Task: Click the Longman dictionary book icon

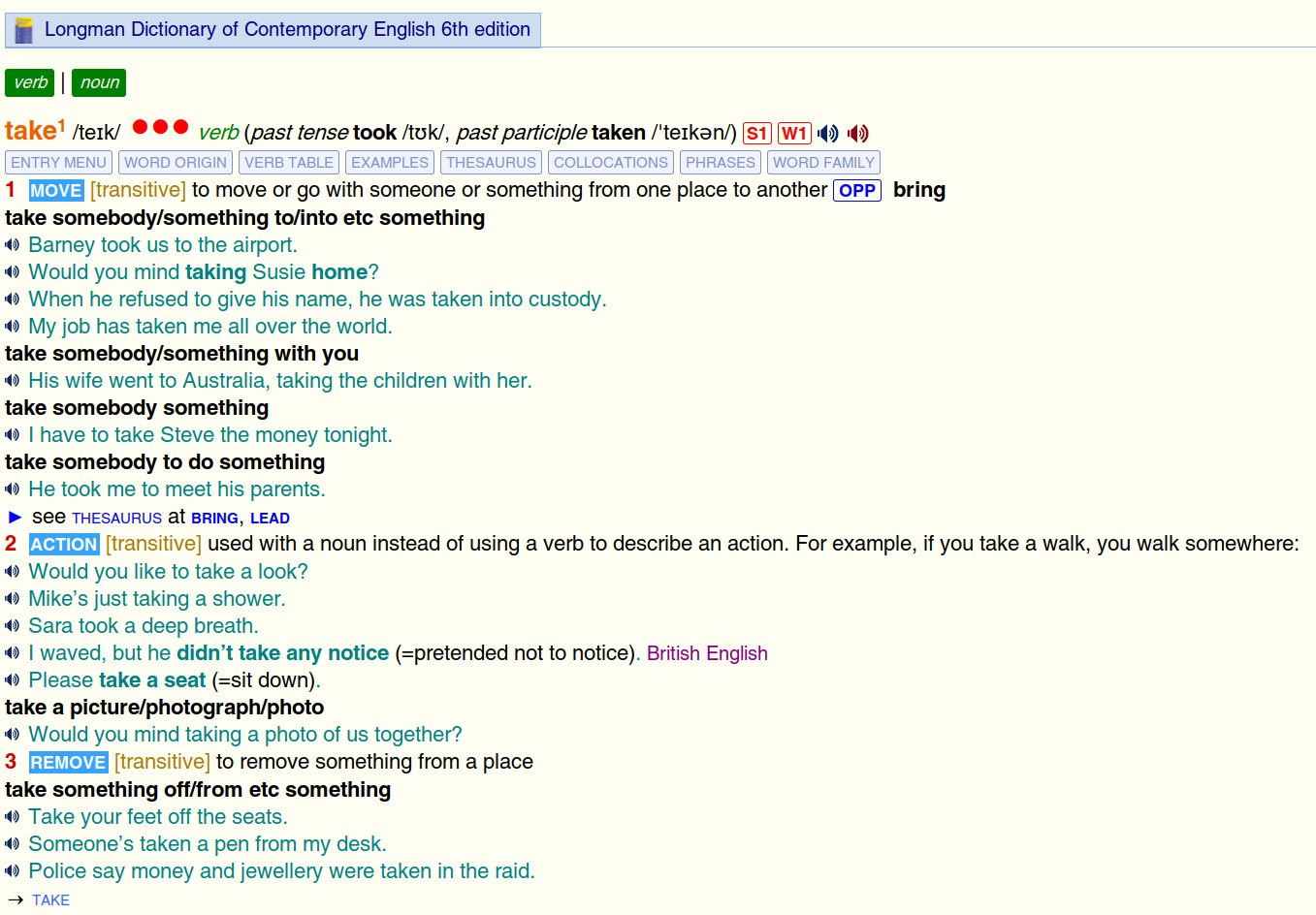Action: [24, 30]
